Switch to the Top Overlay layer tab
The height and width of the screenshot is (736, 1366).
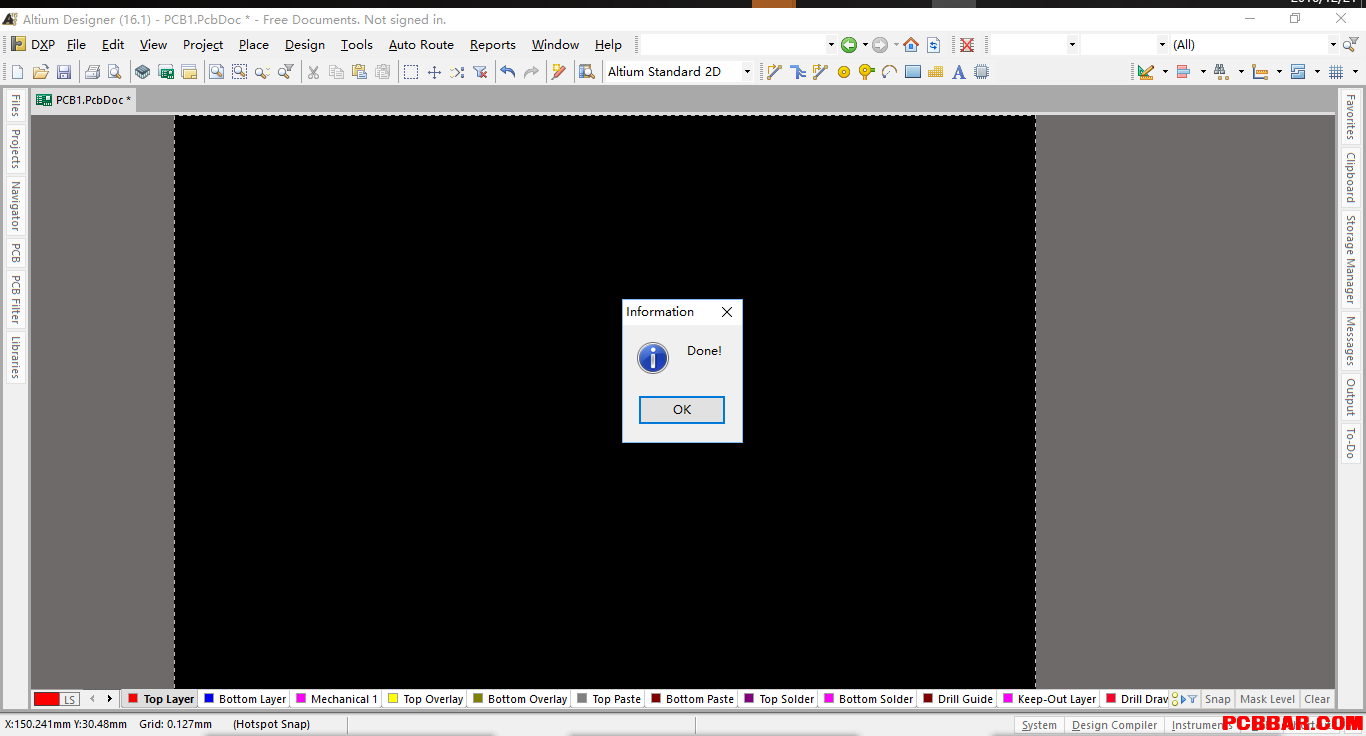[x=426, y=699]
